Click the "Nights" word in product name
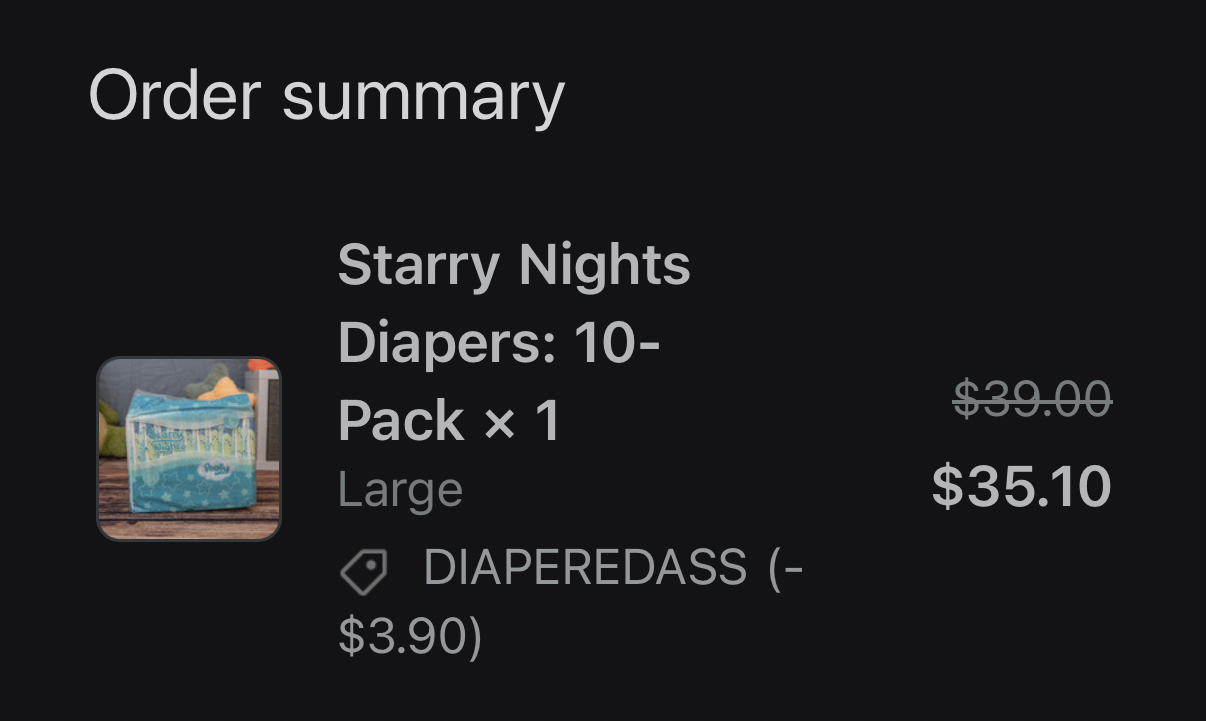The height and width of the screenshot is (721, 1206). click(x=604, y=266)
